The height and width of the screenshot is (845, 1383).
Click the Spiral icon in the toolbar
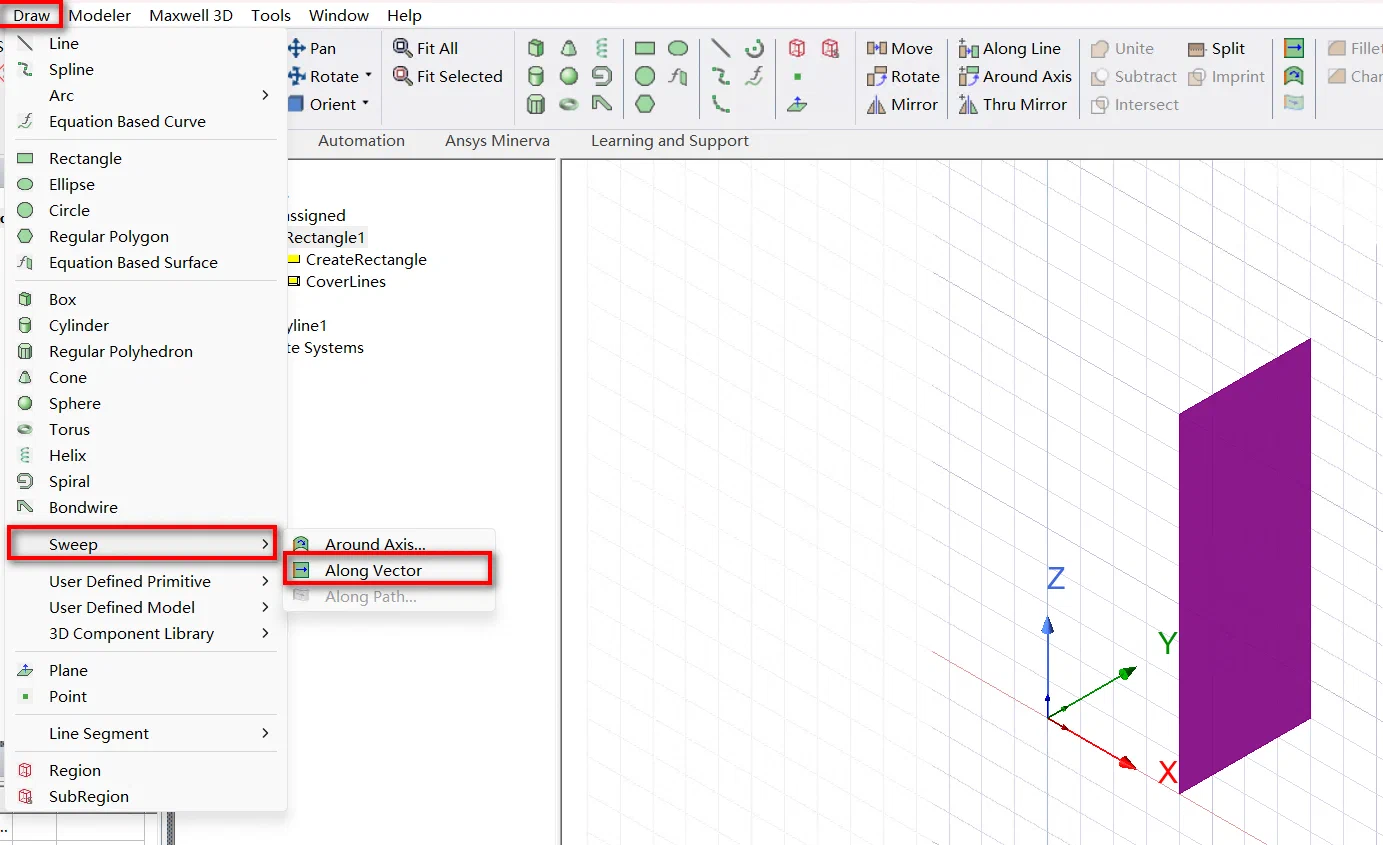601,76
